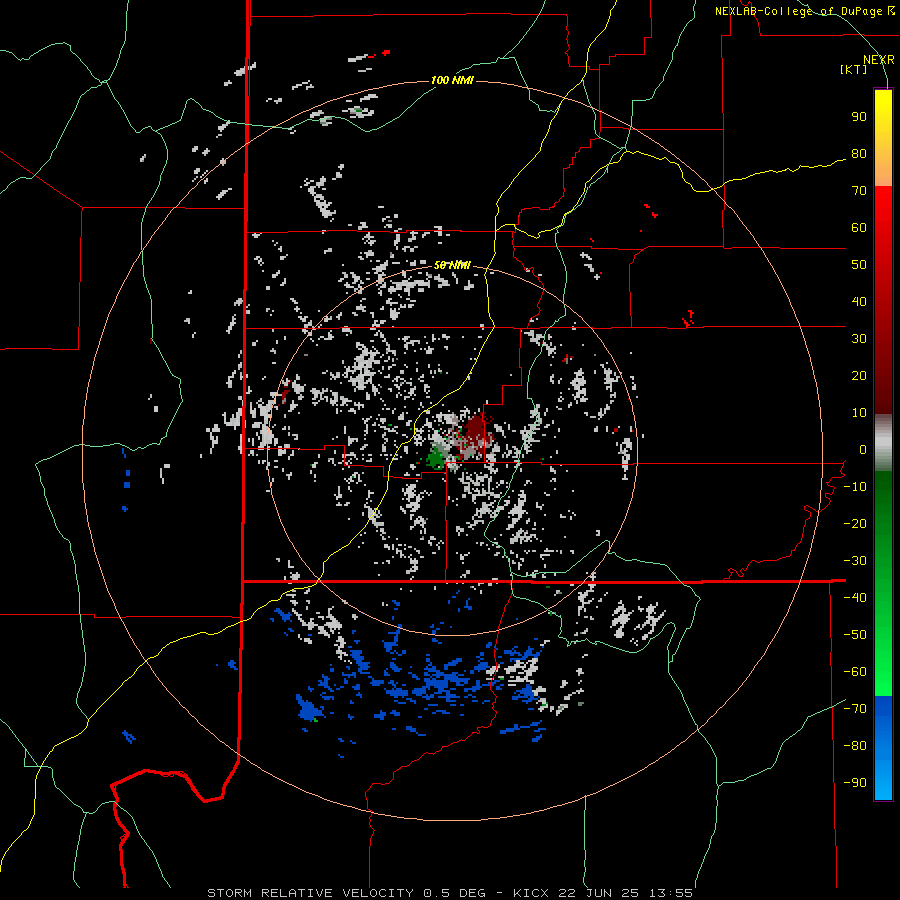Select the 100 NMI range ring label

coord(452,80)
